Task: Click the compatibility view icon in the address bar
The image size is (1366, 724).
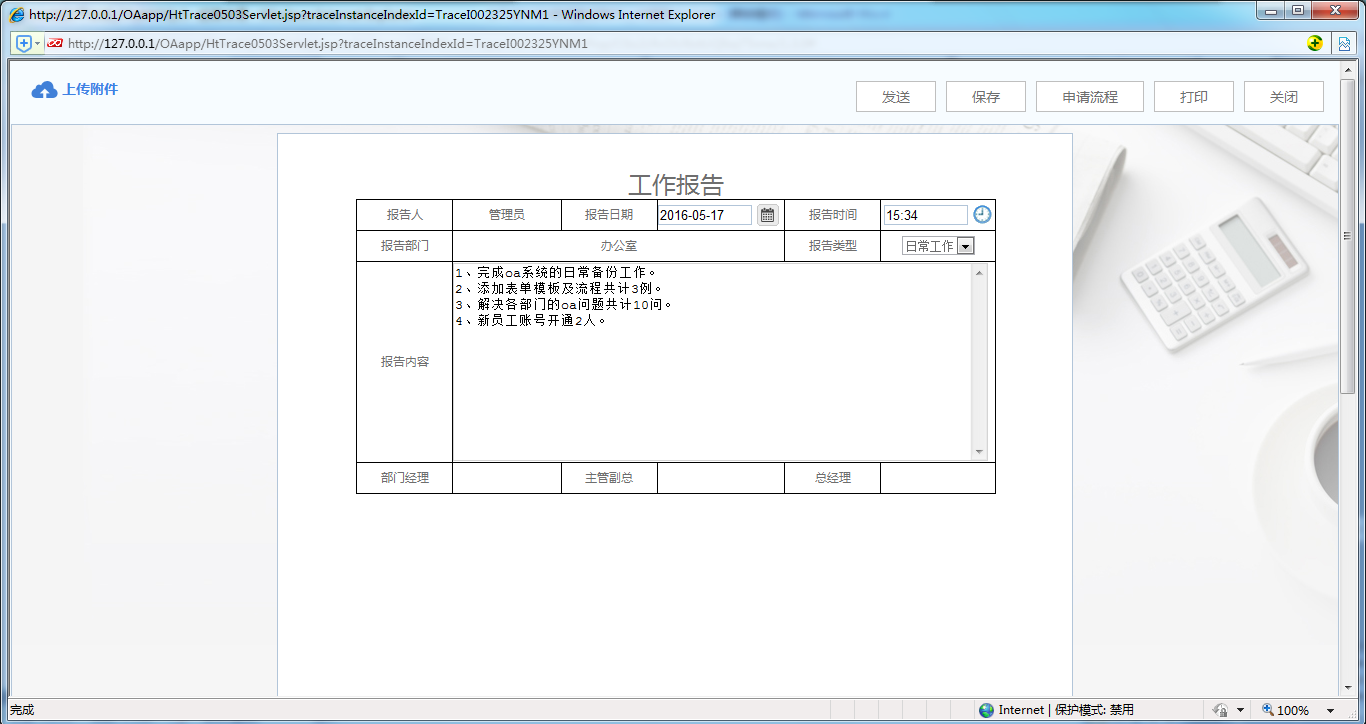Action: (1346, 43)
